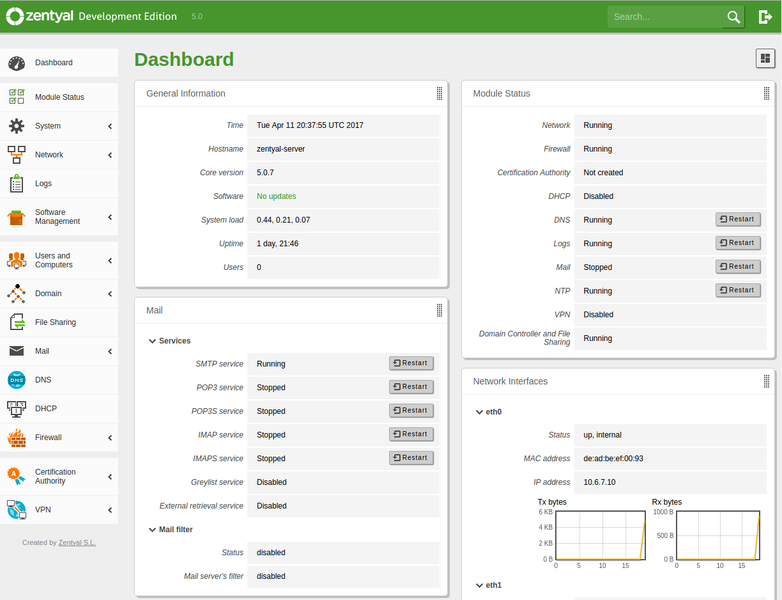Screen dimensions: 782x600
Task: Expand the System menu arrow
Action: (110, 126)
